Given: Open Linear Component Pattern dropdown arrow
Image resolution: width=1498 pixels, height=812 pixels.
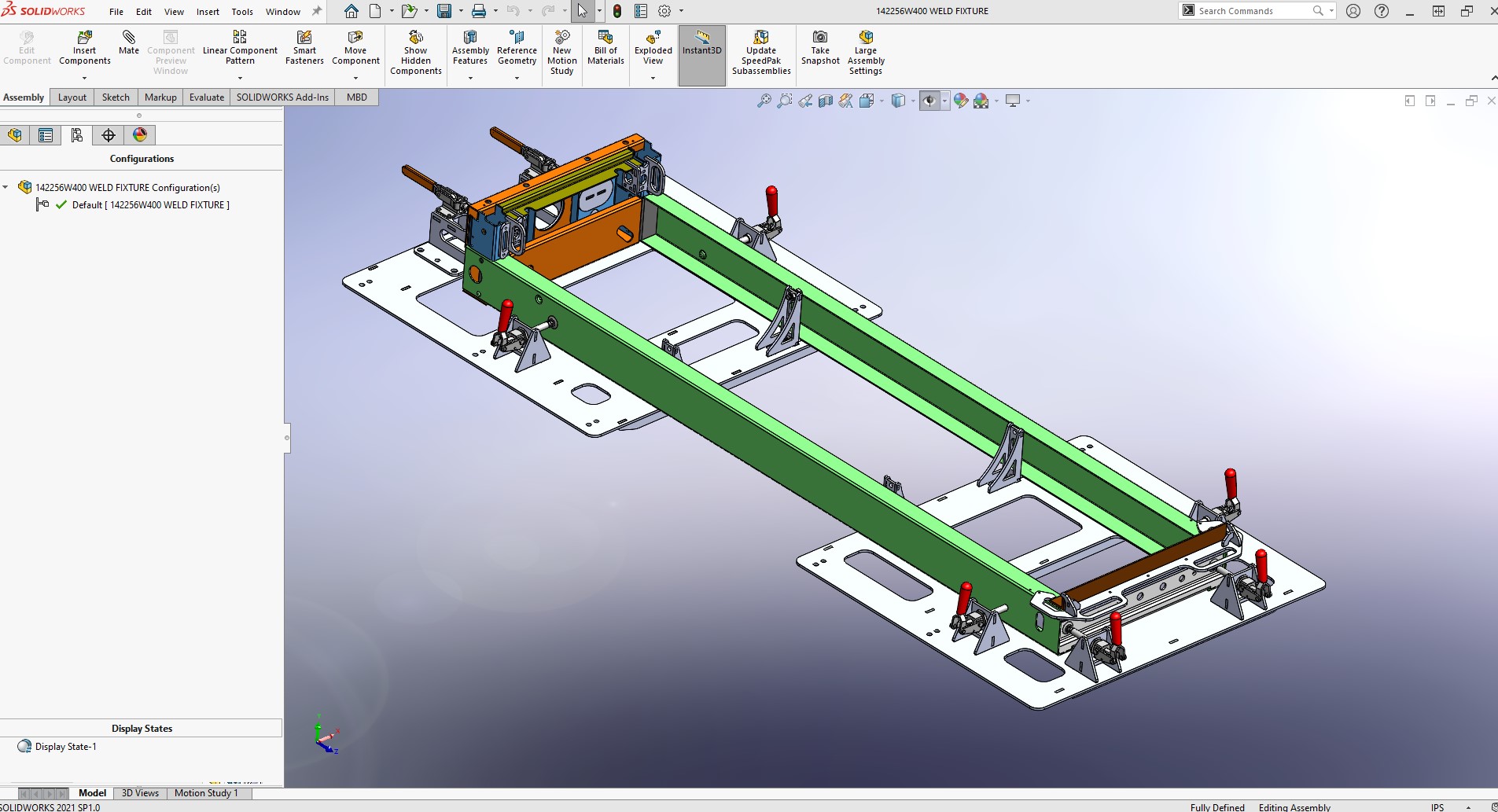Looking at the screenshot, I should coord(240,78).
